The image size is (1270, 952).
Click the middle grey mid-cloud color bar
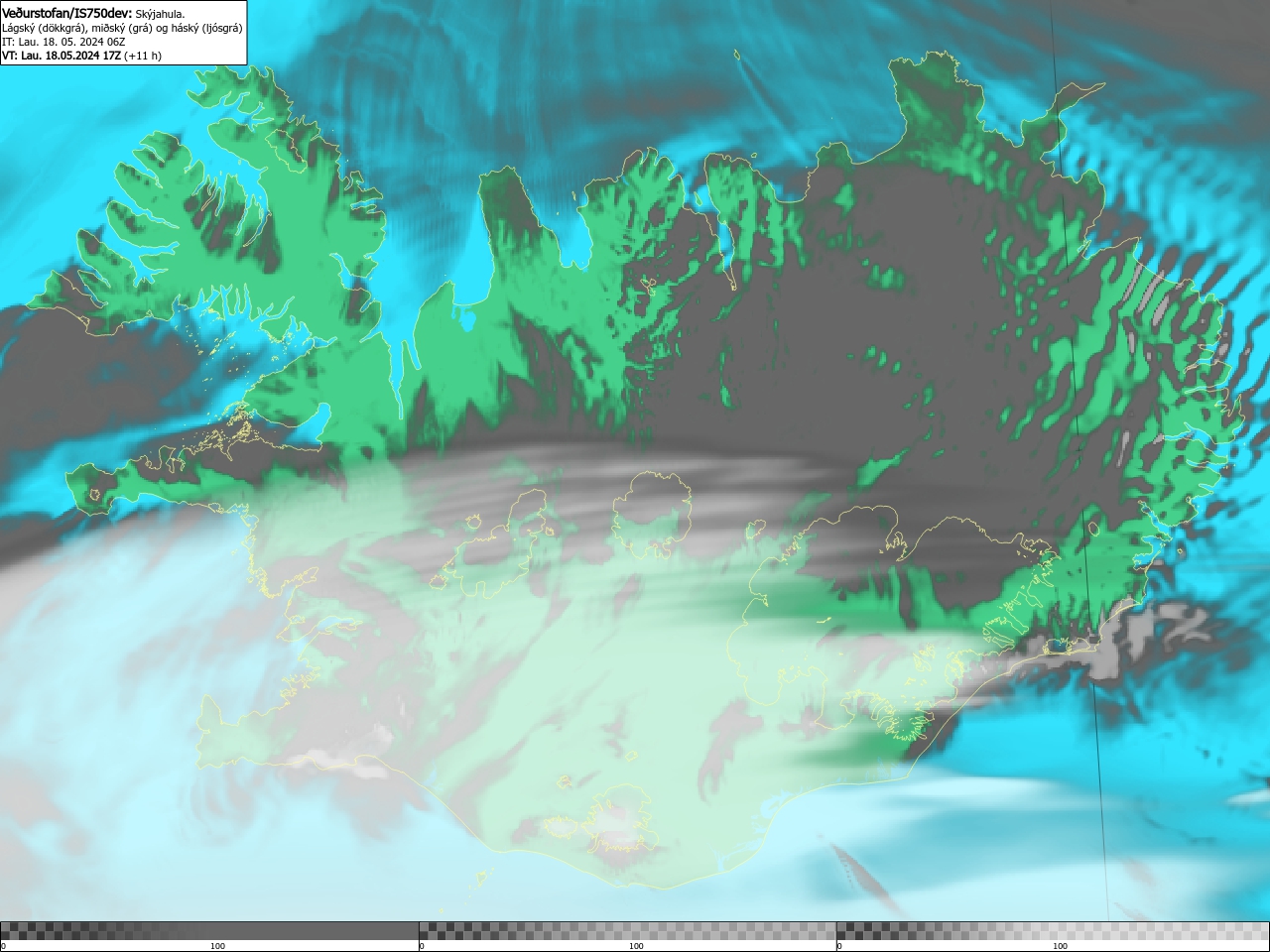627,931
